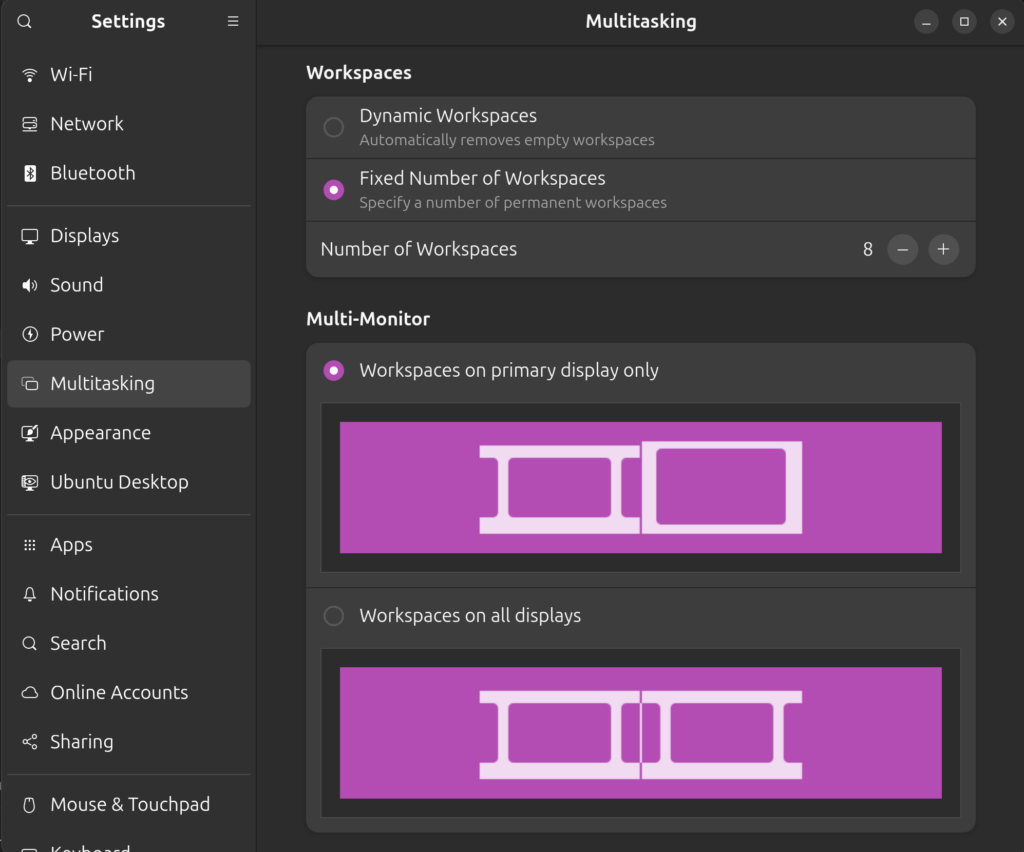This screenshot has width=1024, height=852.
Task: Enable Workspaces on all displays
Action: pos(334,616)
